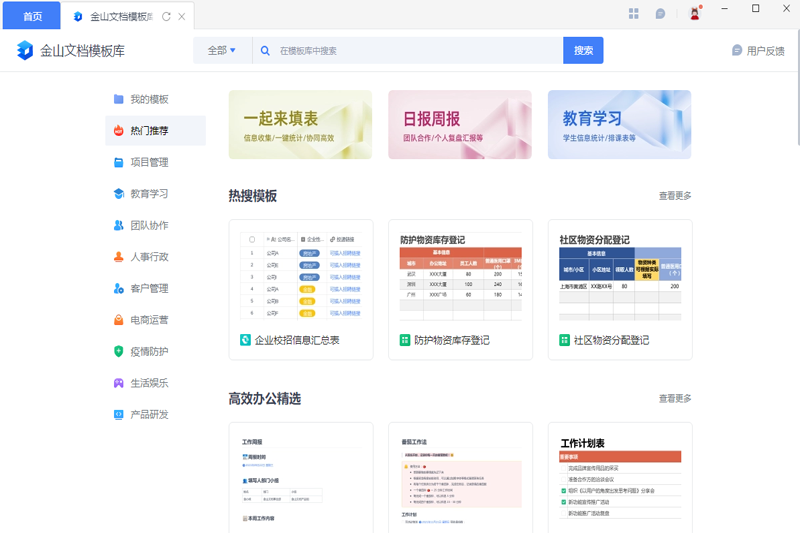
Task: Select the 项目管理 sidebar icon
Action: [x=119, y=162]
